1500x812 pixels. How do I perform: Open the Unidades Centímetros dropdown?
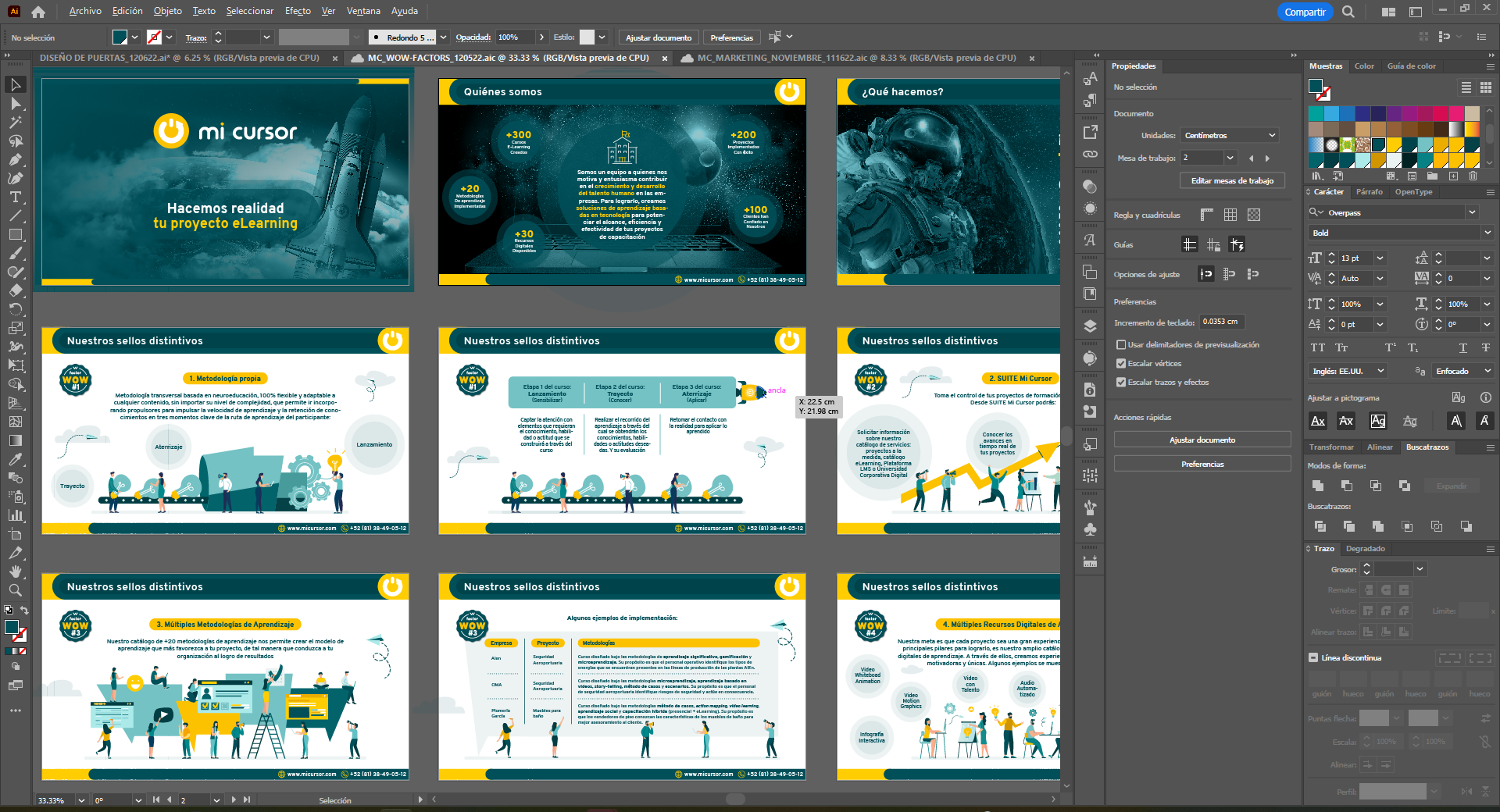pos(1229,135)
